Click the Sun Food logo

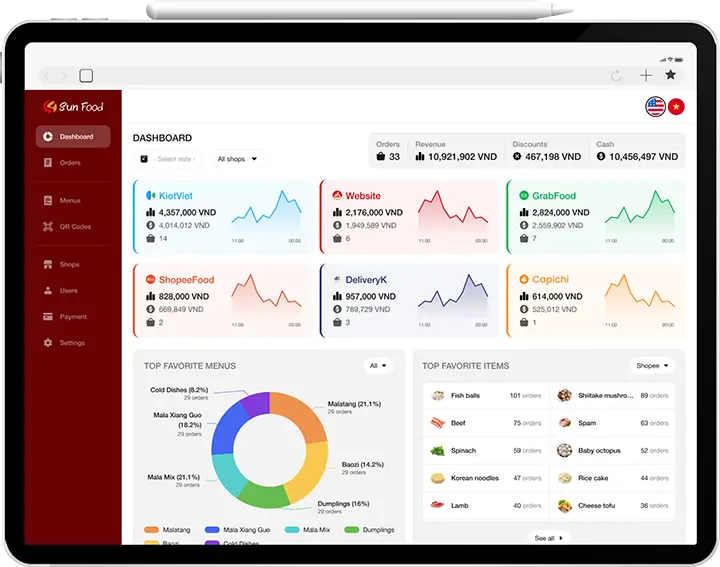click(73, 107)
